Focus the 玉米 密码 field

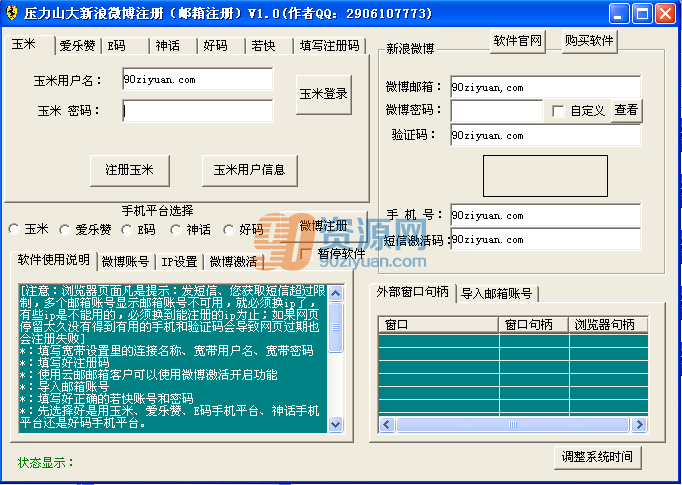point(198,111)
